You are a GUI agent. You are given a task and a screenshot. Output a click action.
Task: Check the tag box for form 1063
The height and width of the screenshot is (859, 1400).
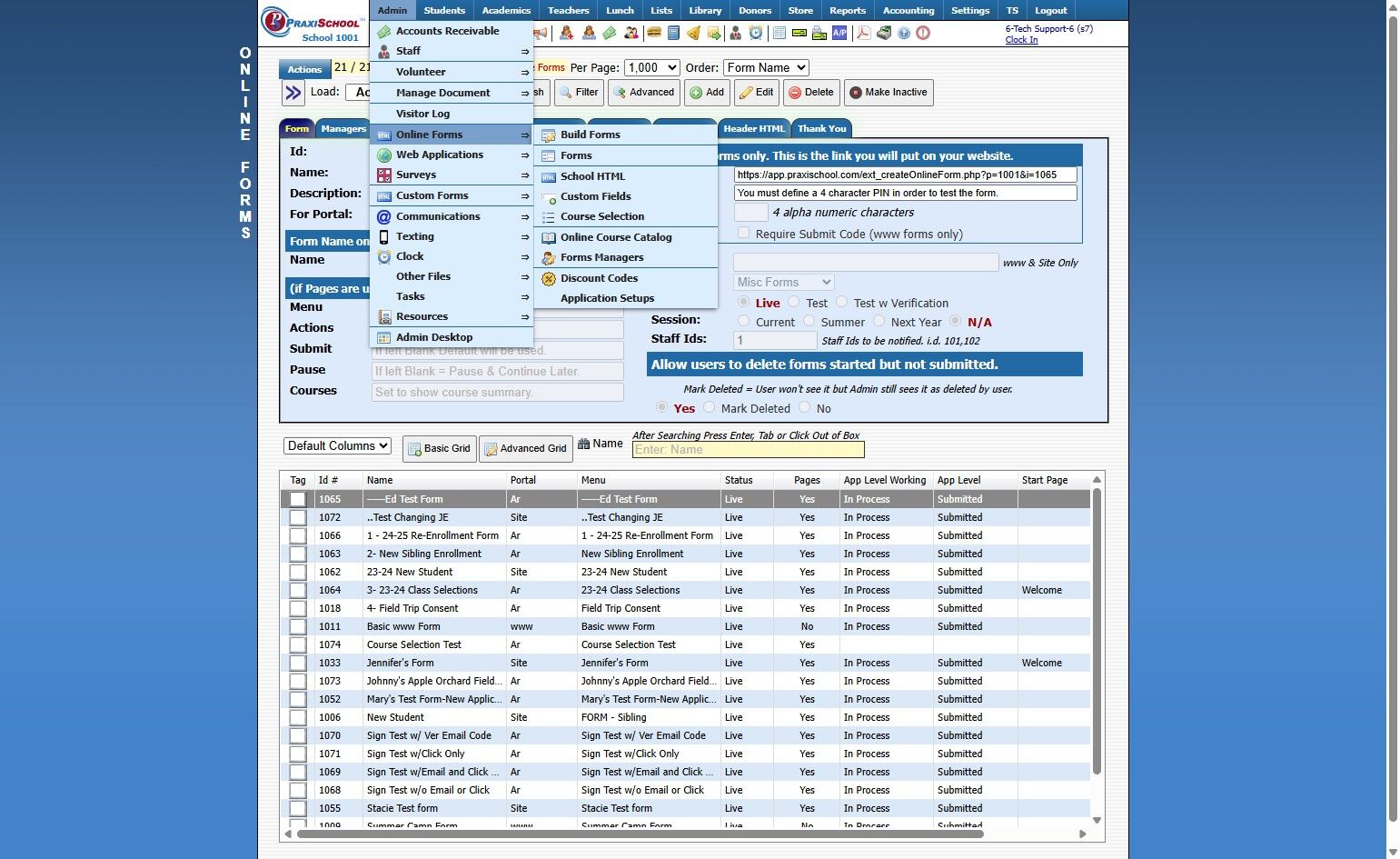point(297,554)
